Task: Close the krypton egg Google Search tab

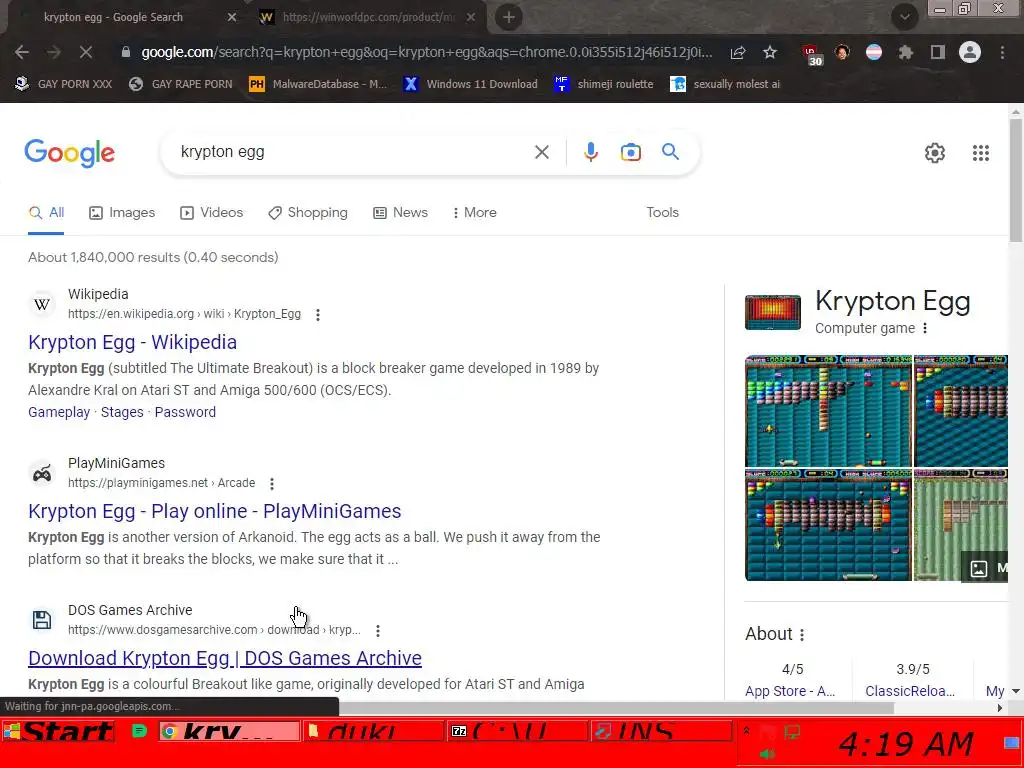Action: tap(232, 18)
